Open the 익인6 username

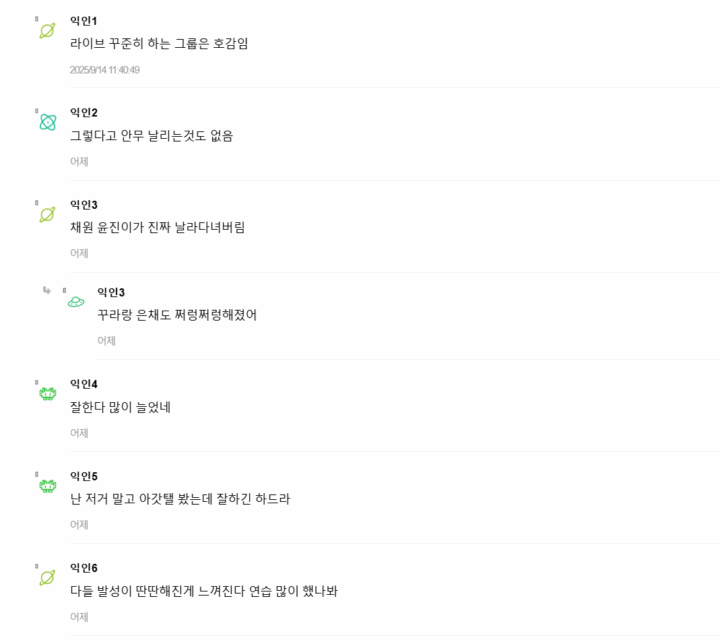coord(83,568)
